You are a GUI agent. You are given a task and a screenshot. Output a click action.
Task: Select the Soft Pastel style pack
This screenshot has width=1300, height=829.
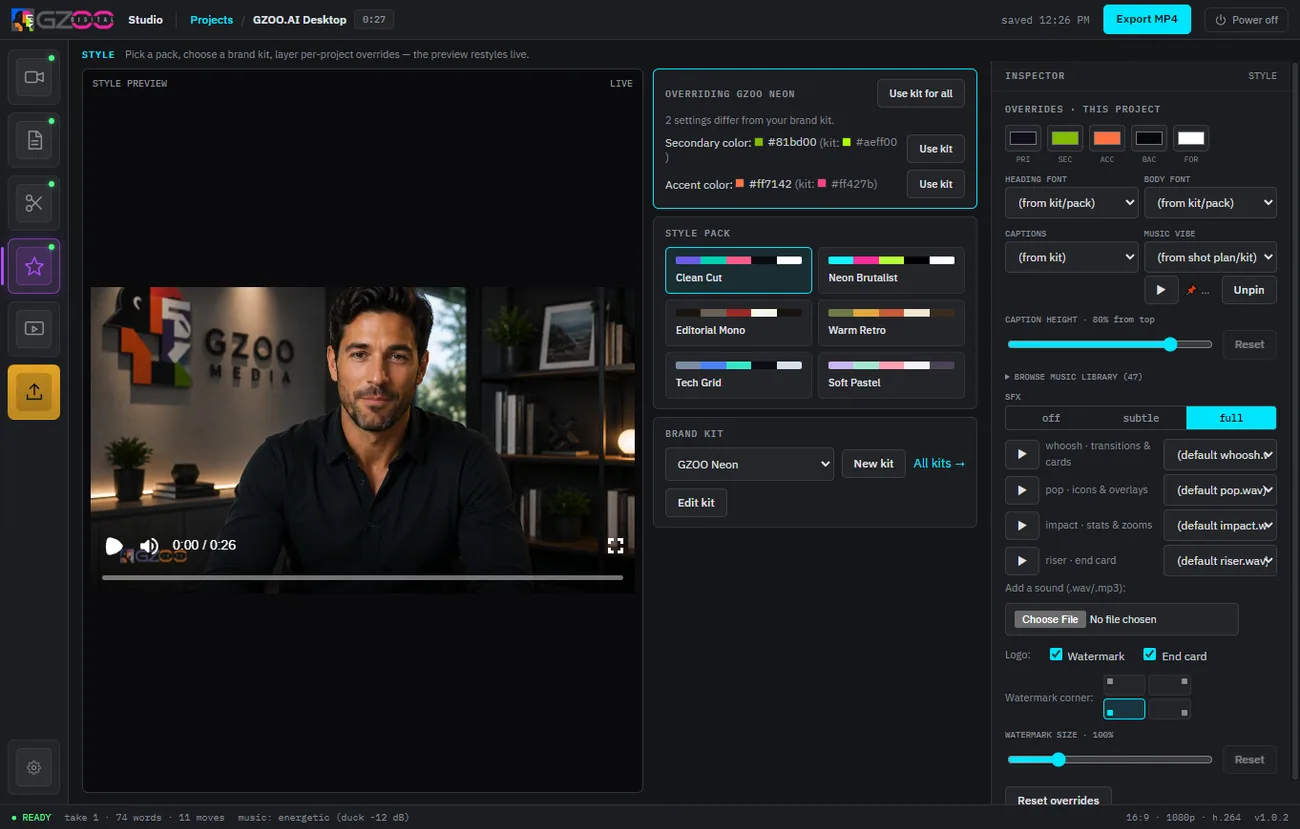point(891,375)
